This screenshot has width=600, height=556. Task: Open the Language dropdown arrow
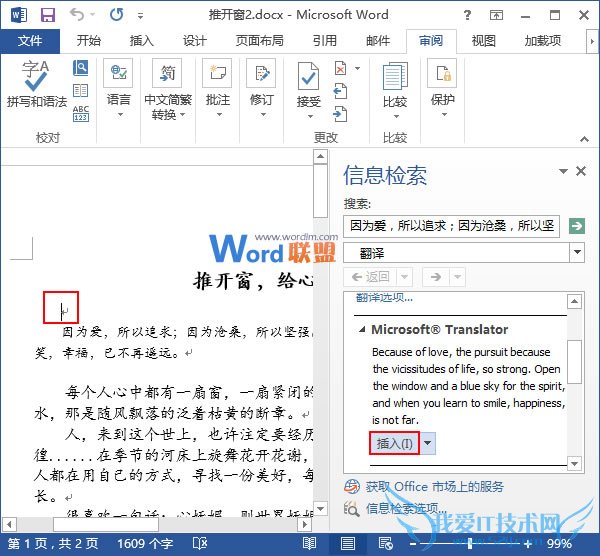[x=120, y=114]
